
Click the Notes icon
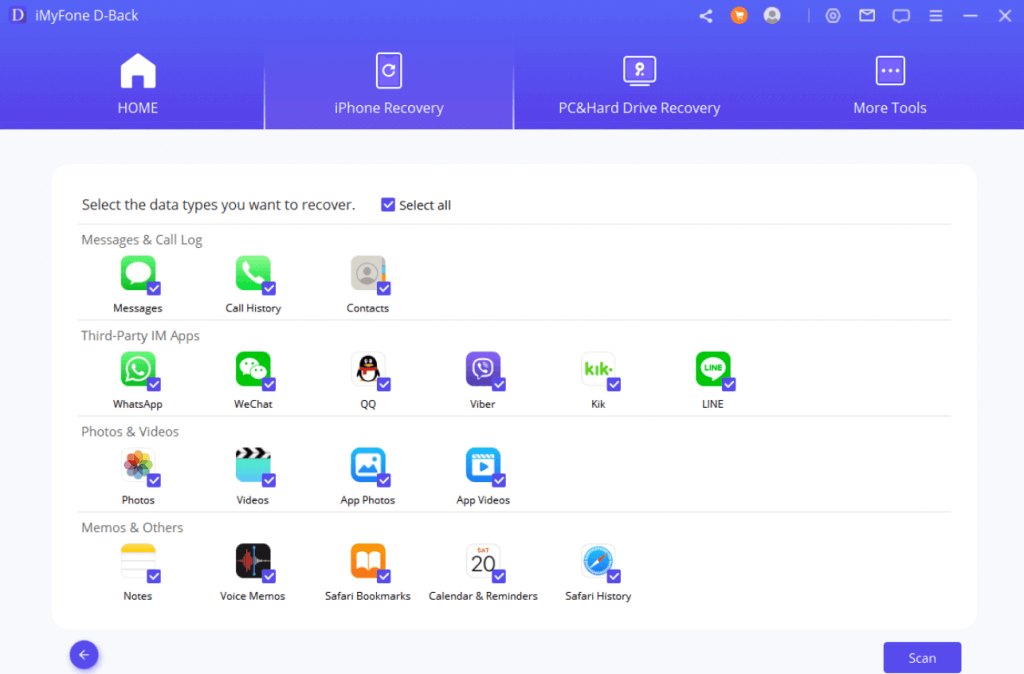138,560
